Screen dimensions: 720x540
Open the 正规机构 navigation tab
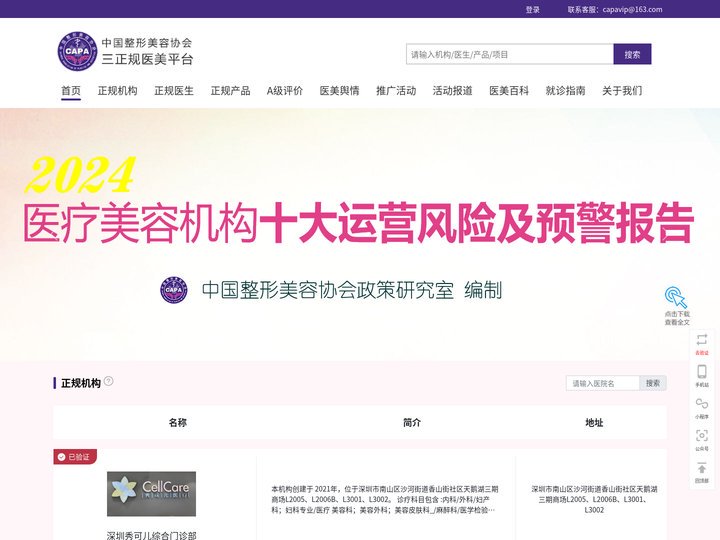pos(118,91)
